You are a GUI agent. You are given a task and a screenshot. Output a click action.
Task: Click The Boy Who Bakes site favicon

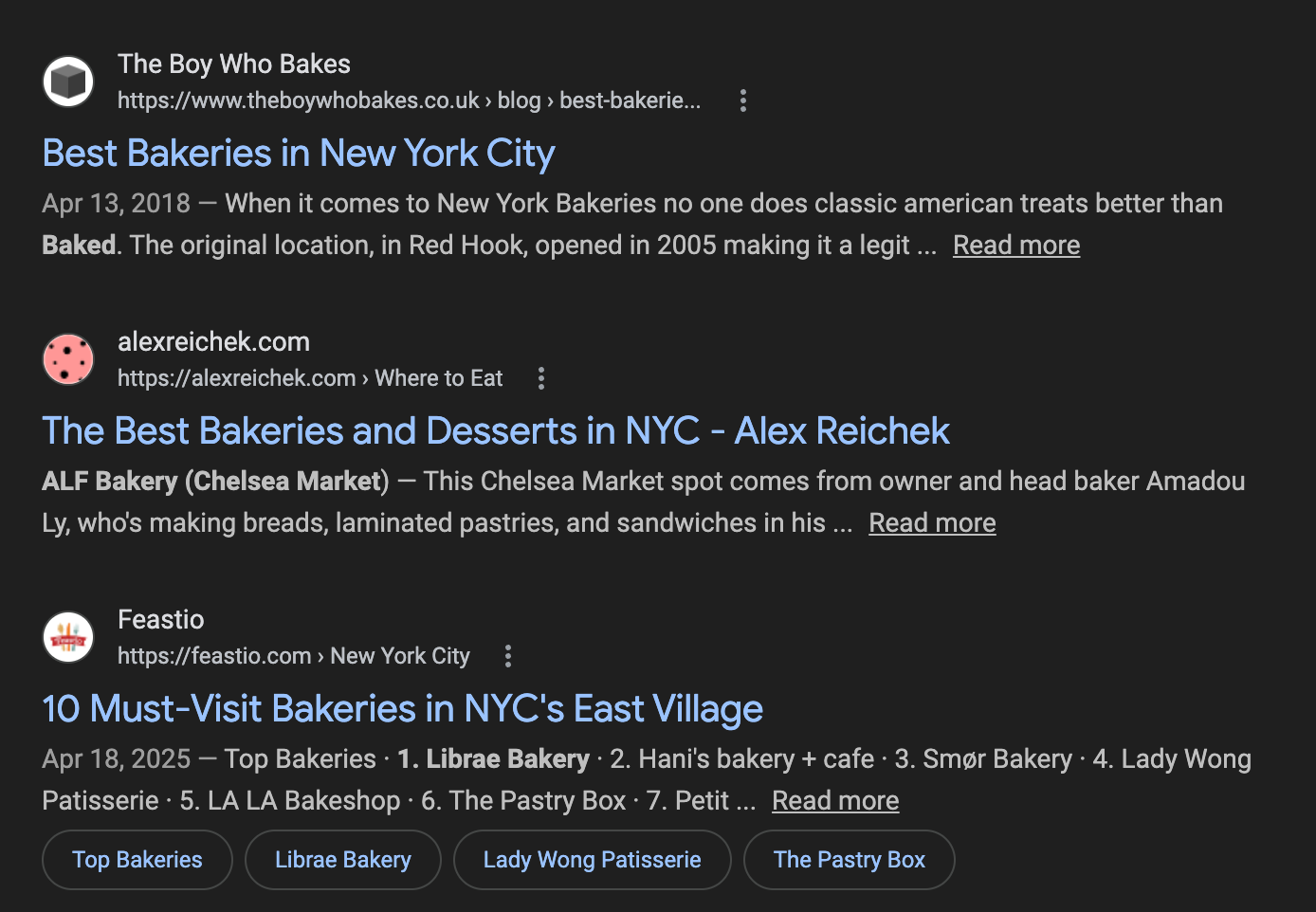pos(67,82)
